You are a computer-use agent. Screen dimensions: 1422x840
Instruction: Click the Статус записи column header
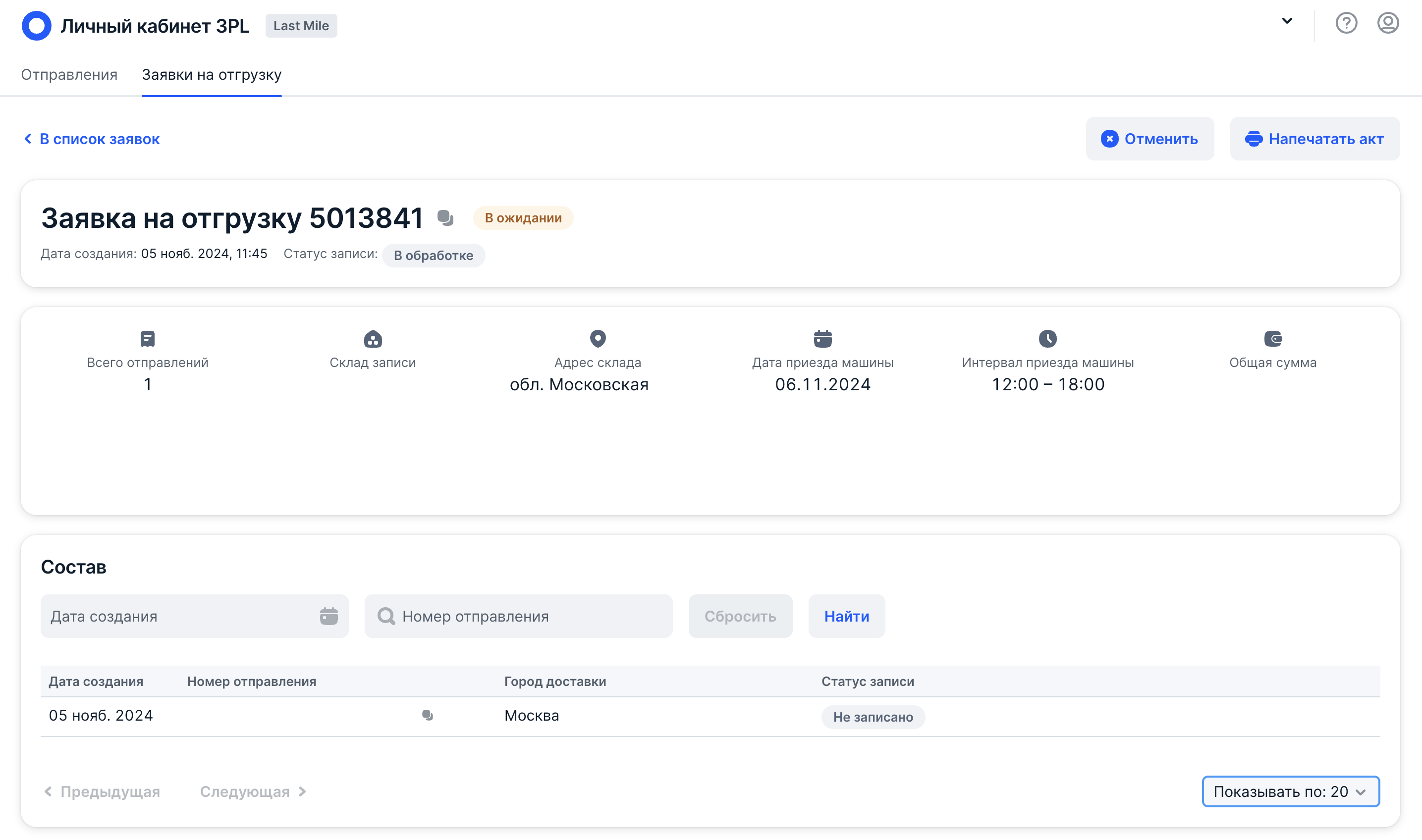(x=868, y=681)
